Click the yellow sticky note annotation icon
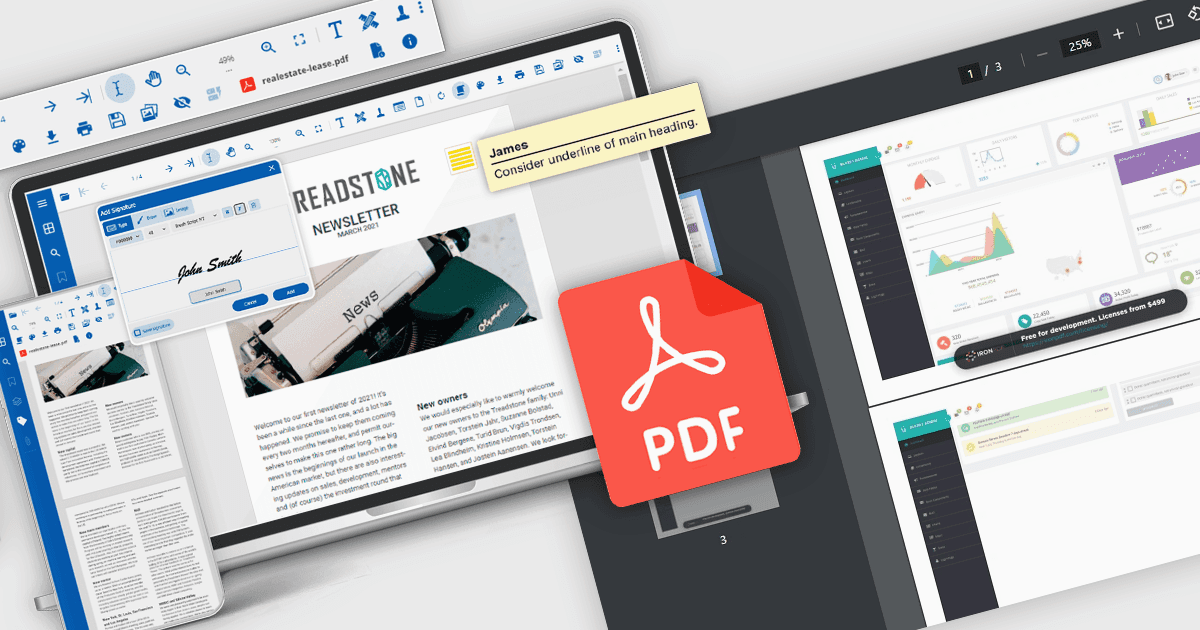 [x=460, y=157]
